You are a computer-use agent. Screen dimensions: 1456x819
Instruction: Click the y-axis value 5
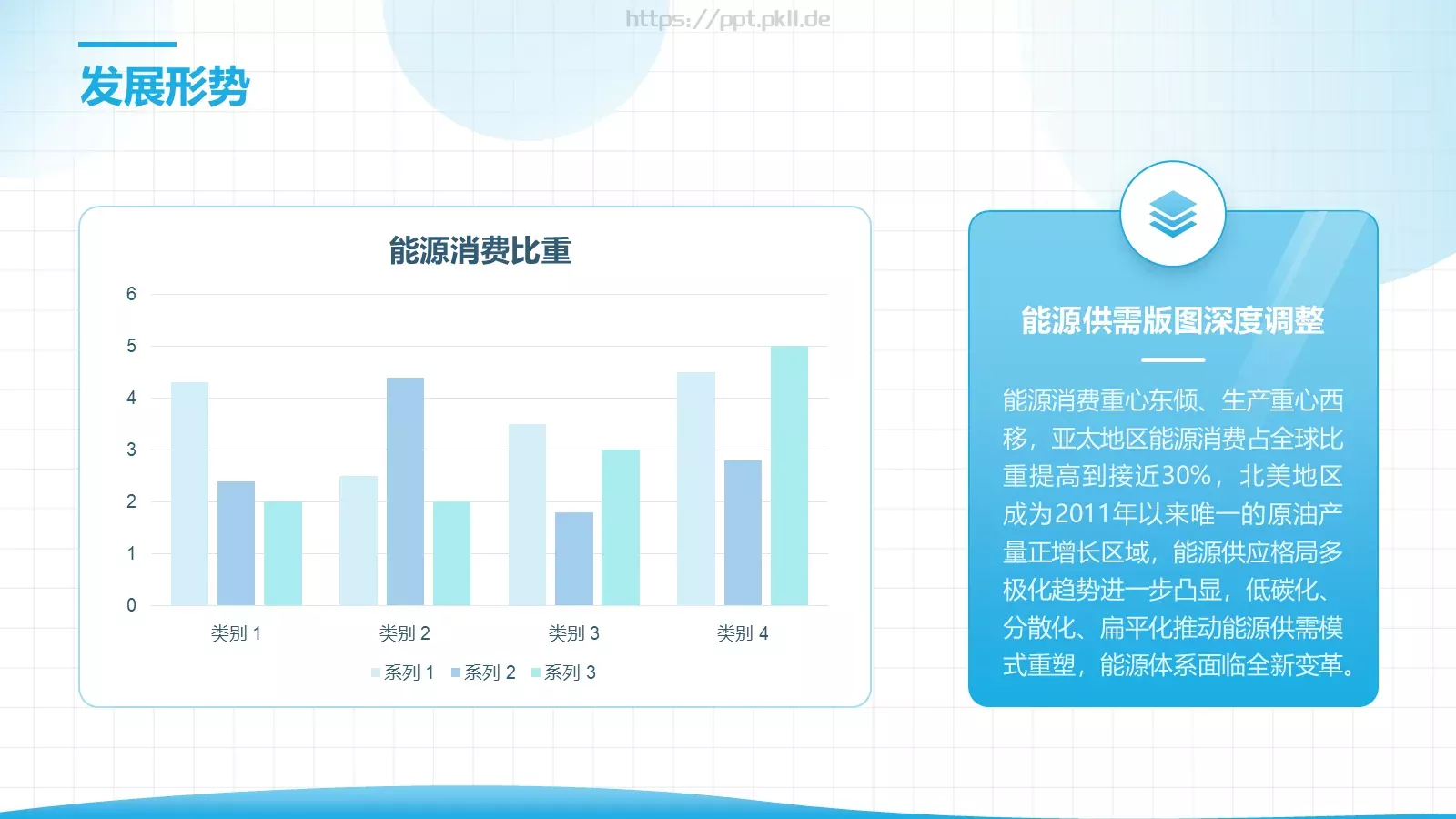click(x=131, y=346)
